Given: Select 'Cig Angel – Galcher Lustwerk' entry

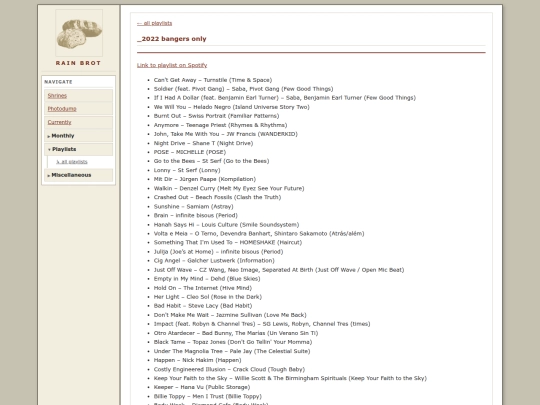Looking at the screenshot, I should click(x=214, y=261).
